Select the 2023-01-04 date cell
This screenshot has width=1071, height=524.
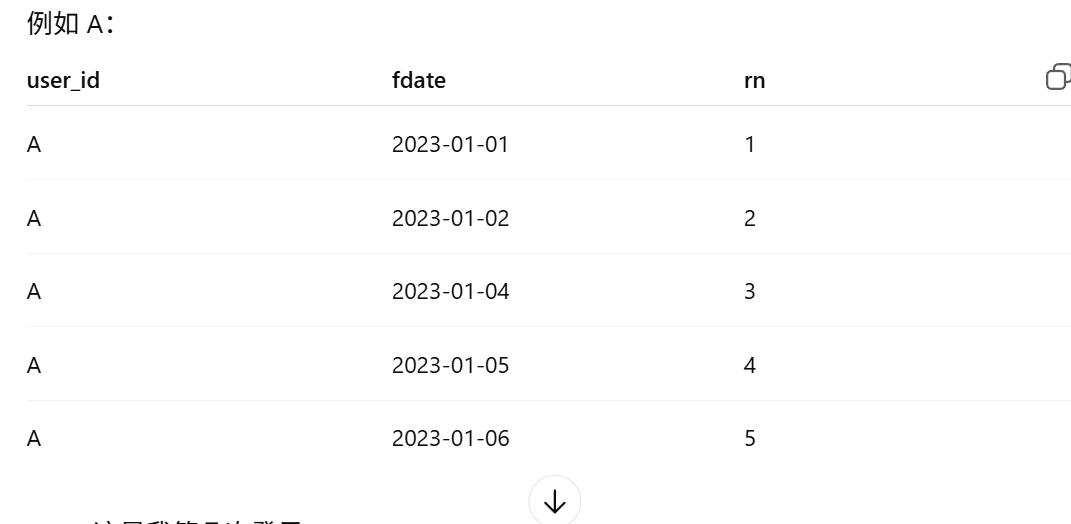[x=450, y=292]
